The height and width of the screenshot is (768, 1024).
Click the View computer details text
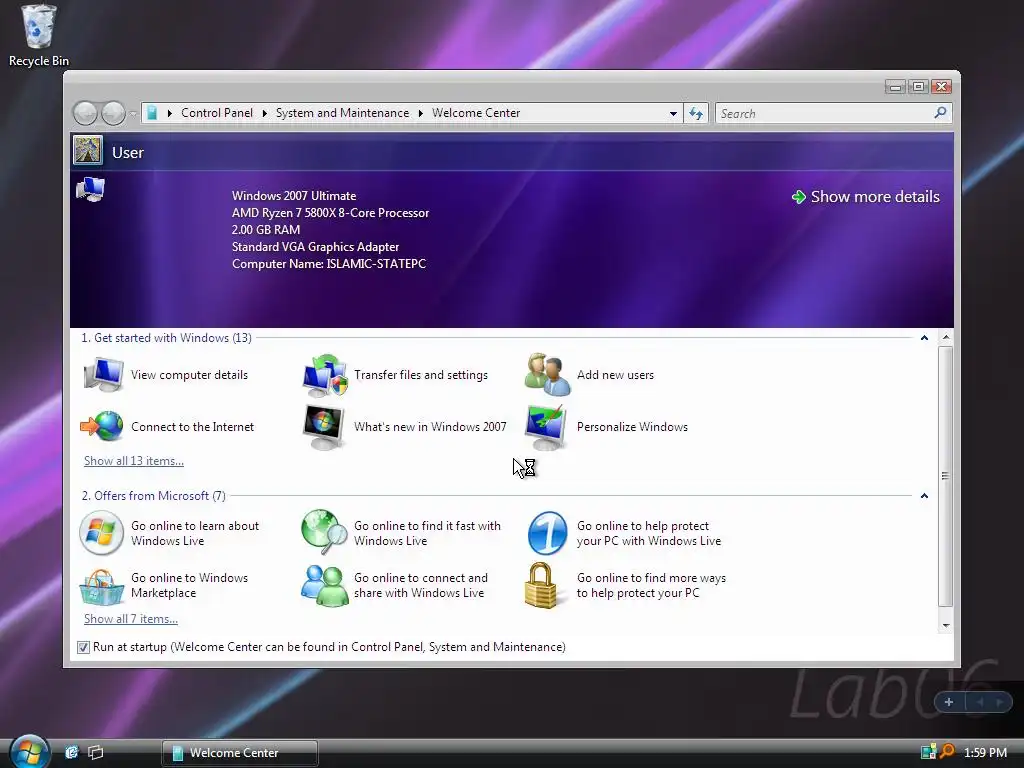(x=189, y=375)
